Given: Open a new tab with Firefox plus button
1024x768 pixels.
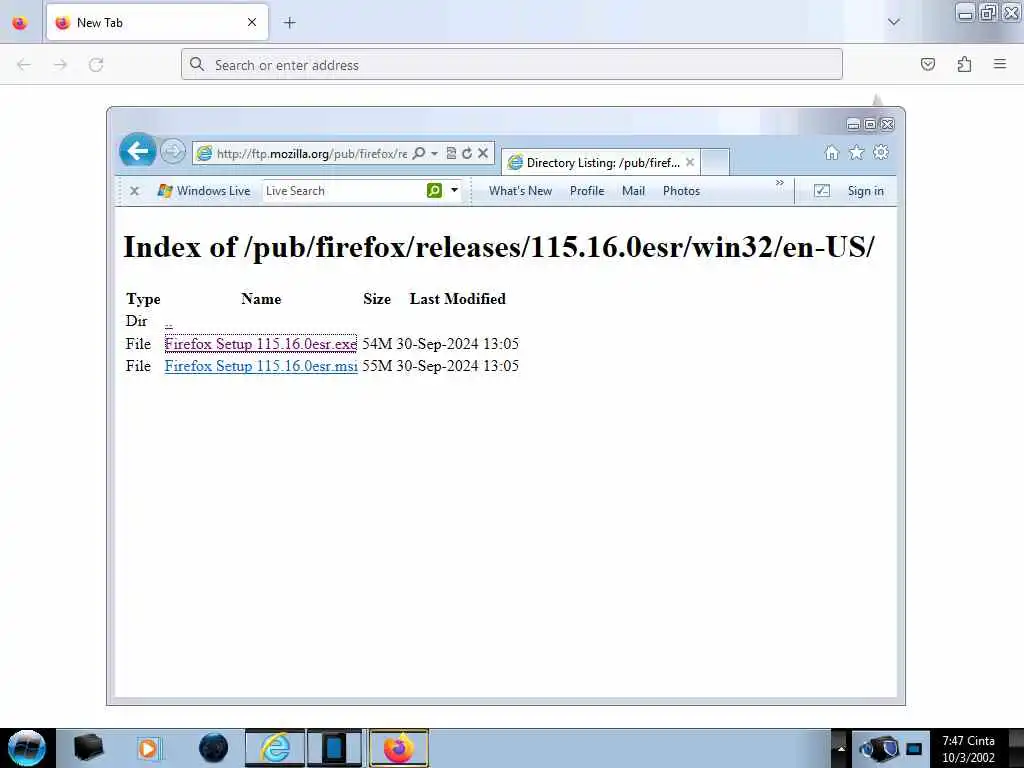Looking at the screenshot, I should coord(290,23).
